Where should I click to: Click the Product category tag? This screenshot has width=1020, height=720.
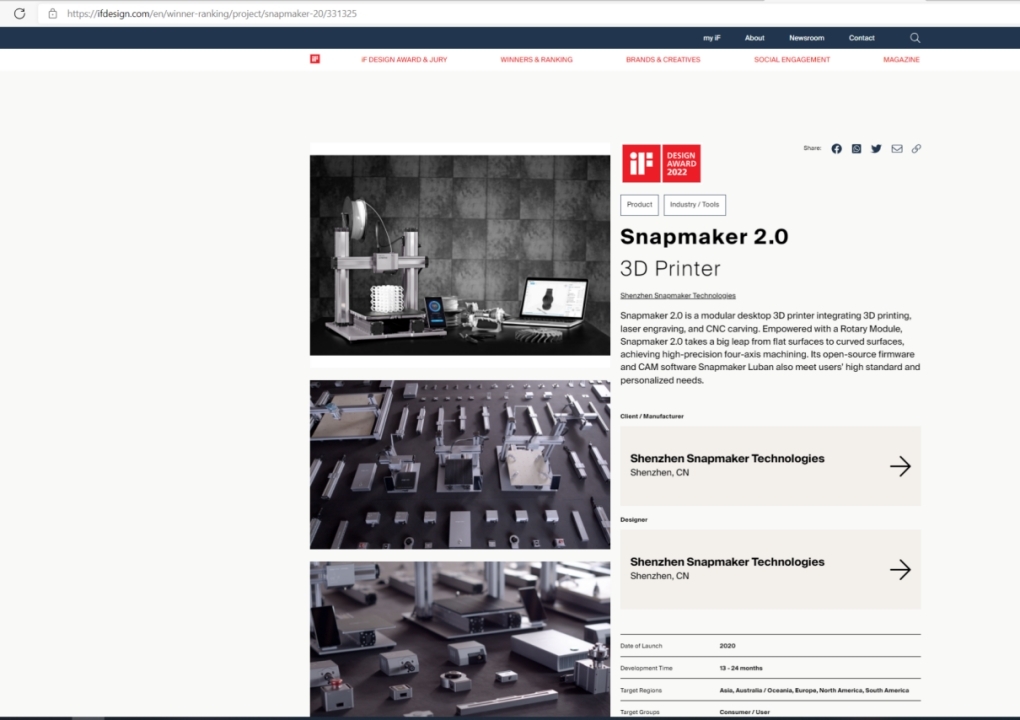pyautogui.click(x=639, y=204)
